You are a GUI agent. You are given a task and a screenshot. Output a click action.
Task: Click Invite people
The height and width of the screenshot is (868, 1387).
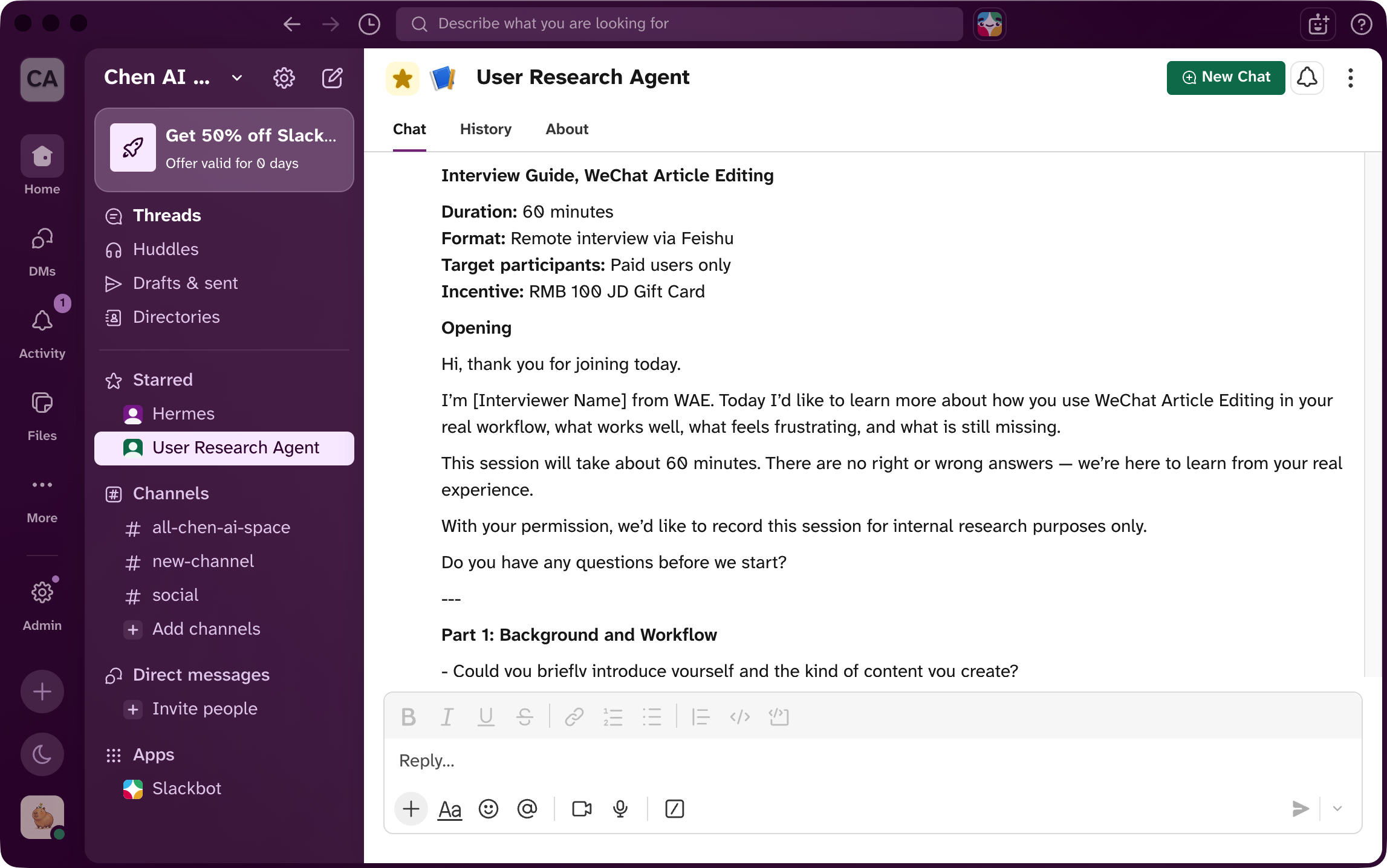(x=224, y=709)
